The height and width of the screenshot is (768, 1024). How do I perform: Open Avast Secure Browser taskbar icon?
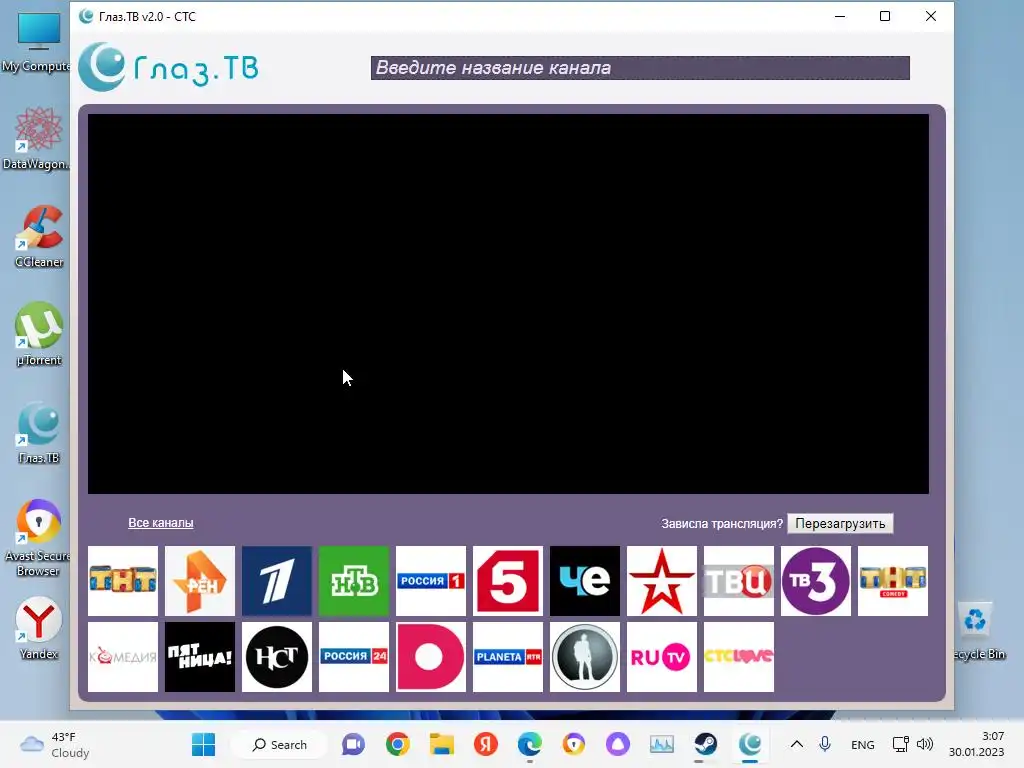(x=573, y=744)
